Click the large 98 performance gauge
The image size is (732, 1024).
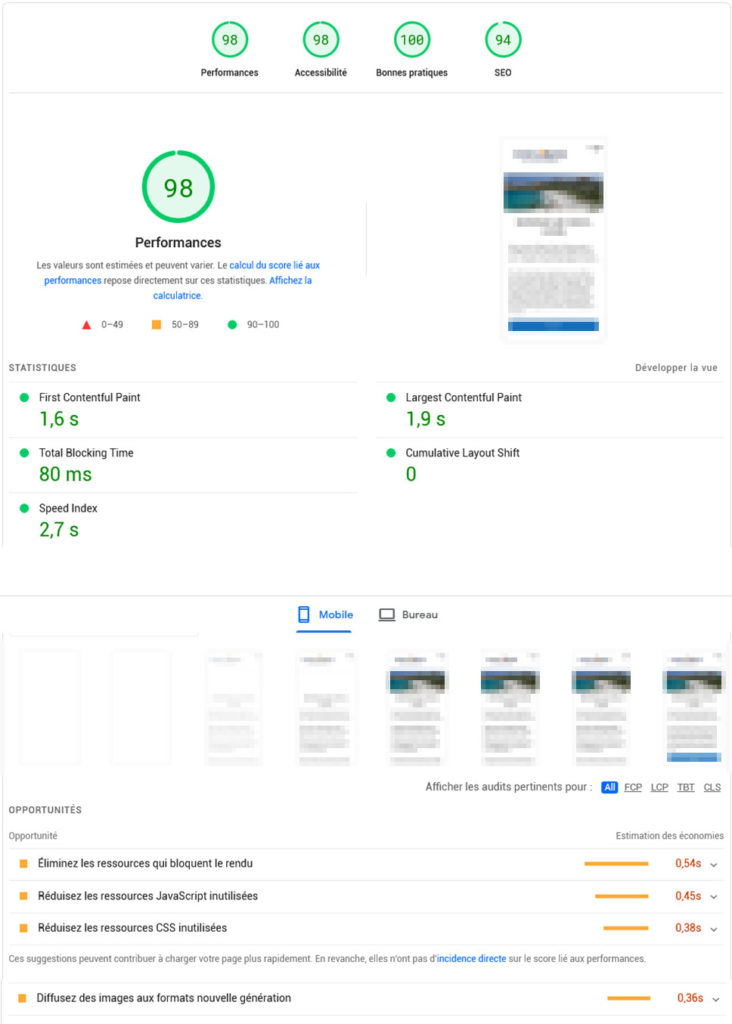178,187
